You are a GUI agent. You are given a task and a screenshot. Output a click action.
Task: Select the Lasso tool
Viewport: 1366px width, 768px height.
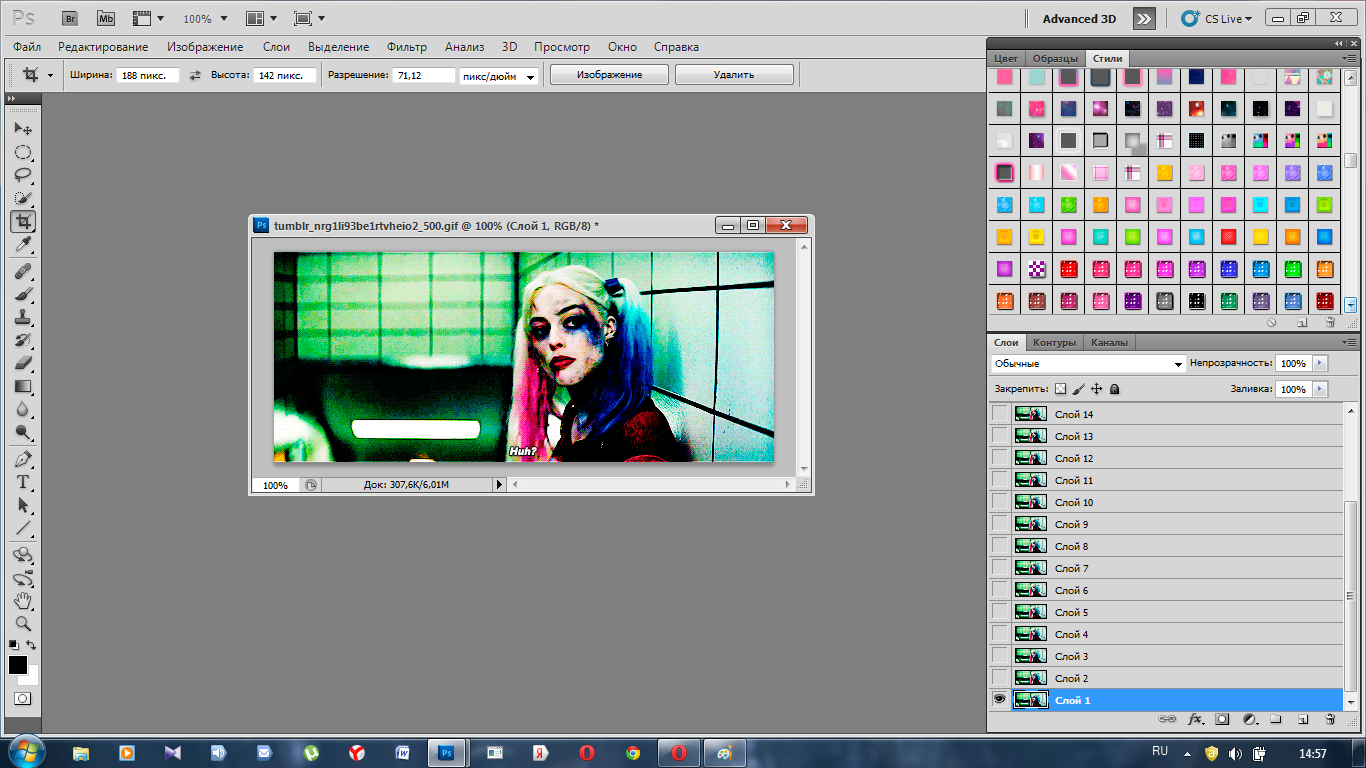click(x=23, y=175)
